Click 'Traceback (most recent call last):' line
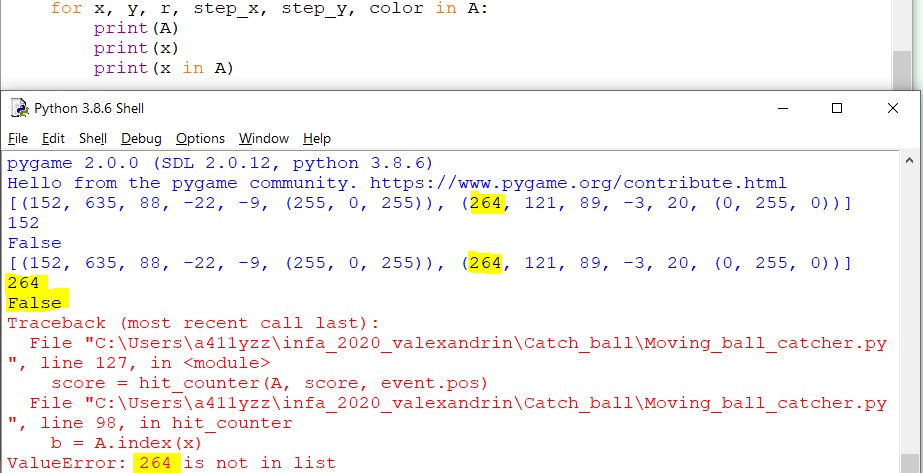The width and height of the screenshot is (923, 473). (x=194, y=323)
